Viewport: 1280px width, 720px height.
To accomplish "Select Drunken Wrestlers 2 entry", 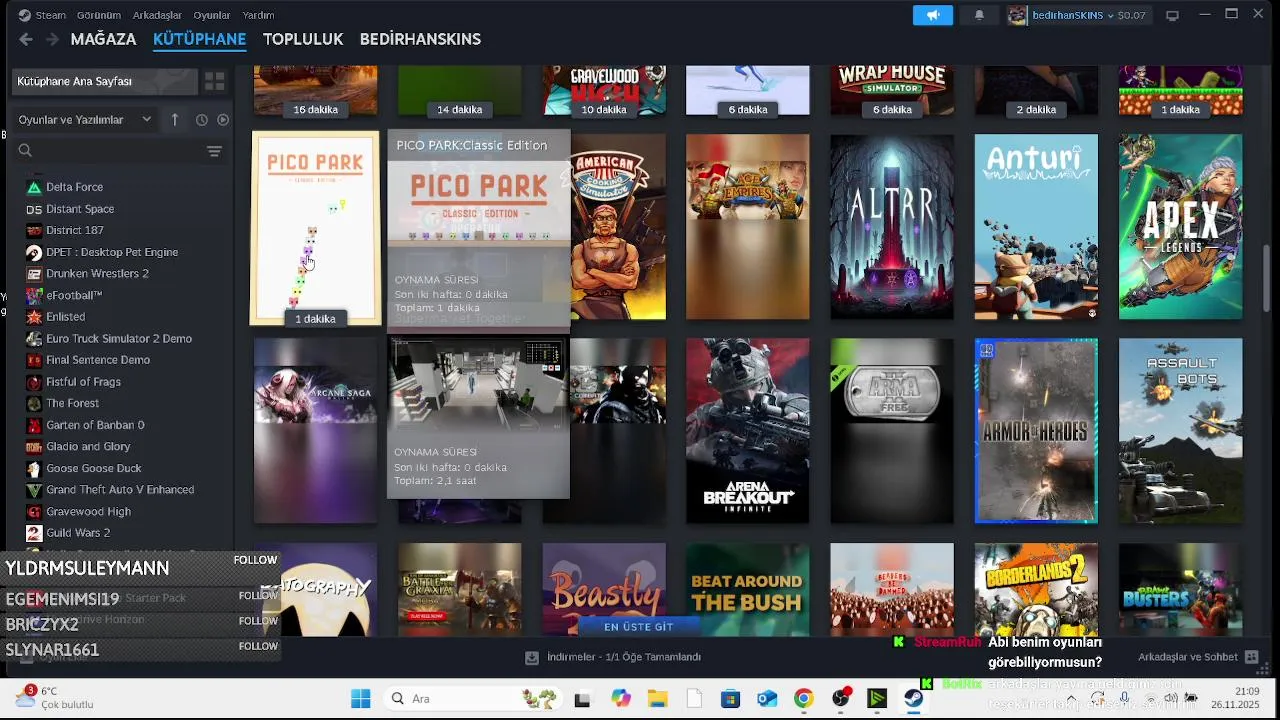I will tap(97, 273).
